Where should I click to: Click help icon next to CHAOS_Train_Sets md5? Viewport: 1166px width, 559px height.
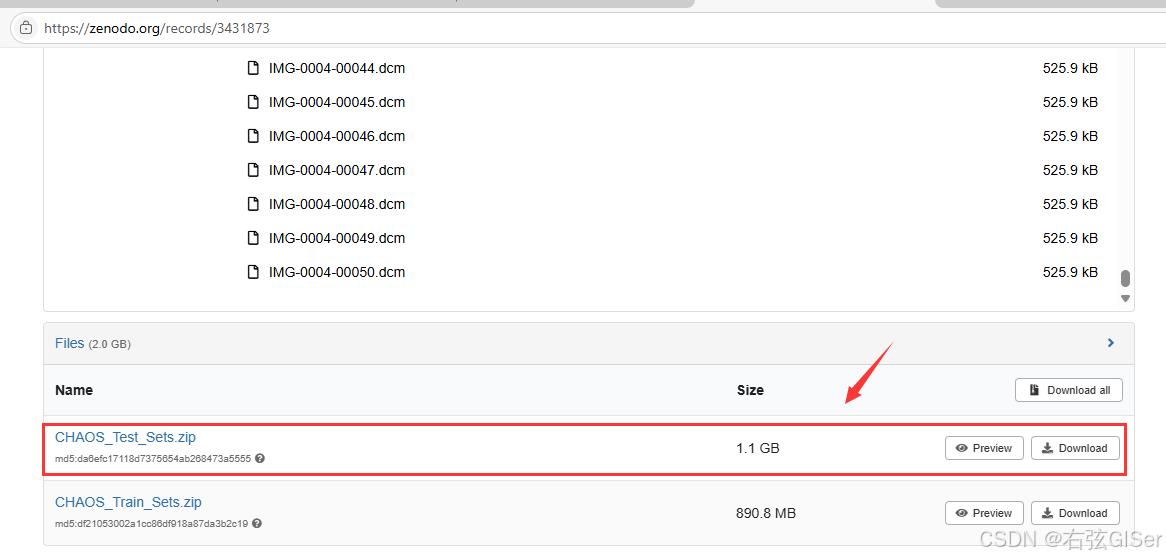[x=257, y=523]
